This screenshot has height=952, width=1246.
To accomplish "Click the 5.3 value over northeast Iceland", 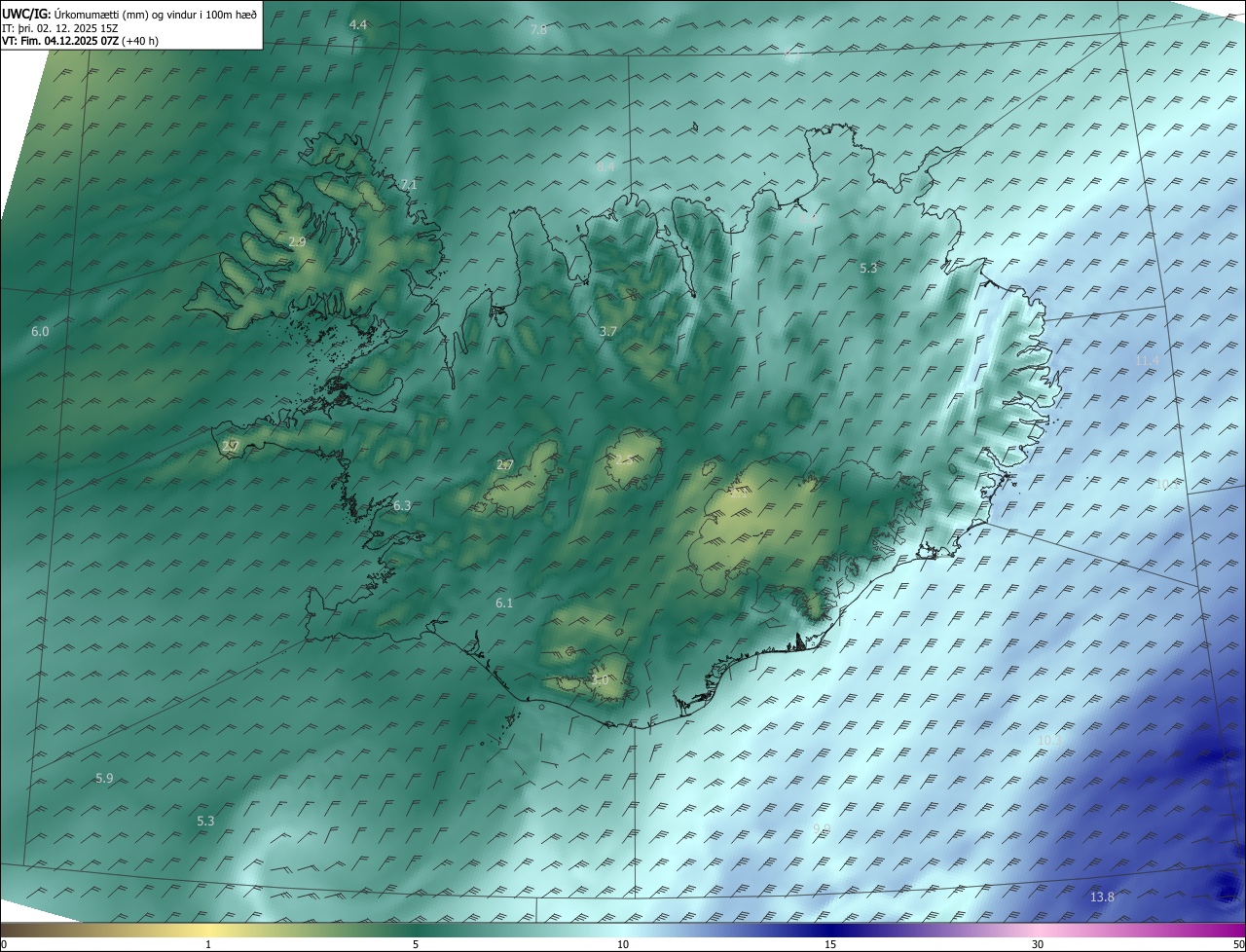I will [x=869, y=268].
